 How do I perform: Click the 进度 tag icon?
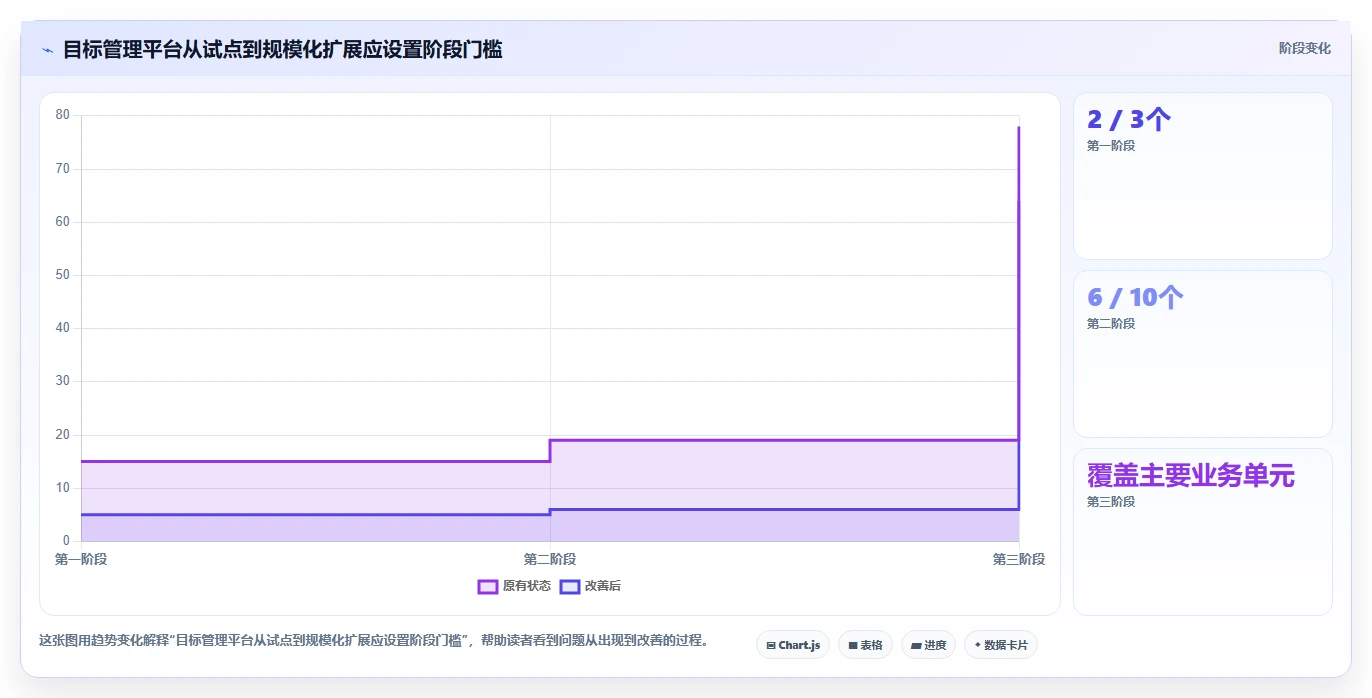916,646
